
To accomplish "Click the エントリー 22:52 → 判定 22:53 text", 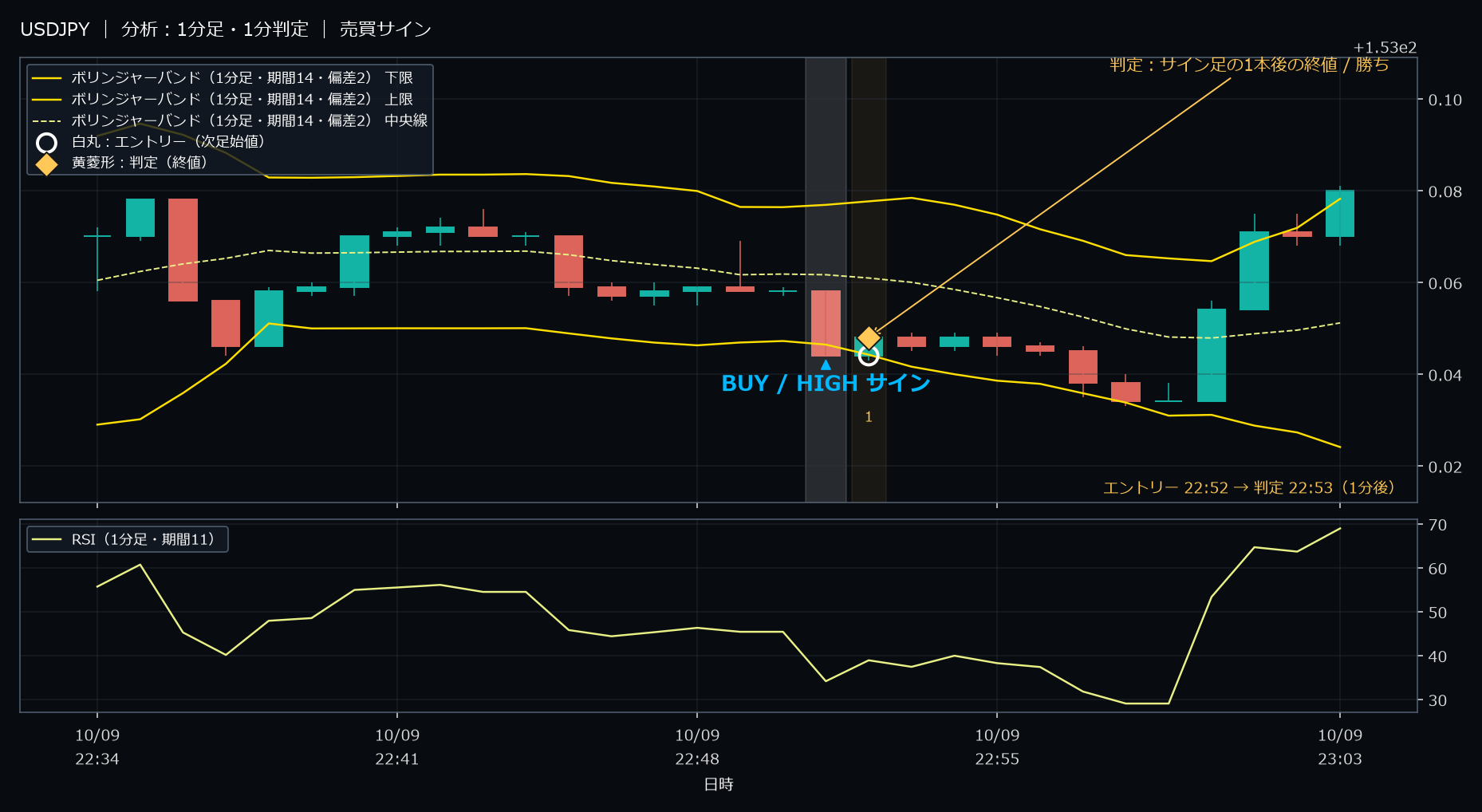I will click(1249, 487).
